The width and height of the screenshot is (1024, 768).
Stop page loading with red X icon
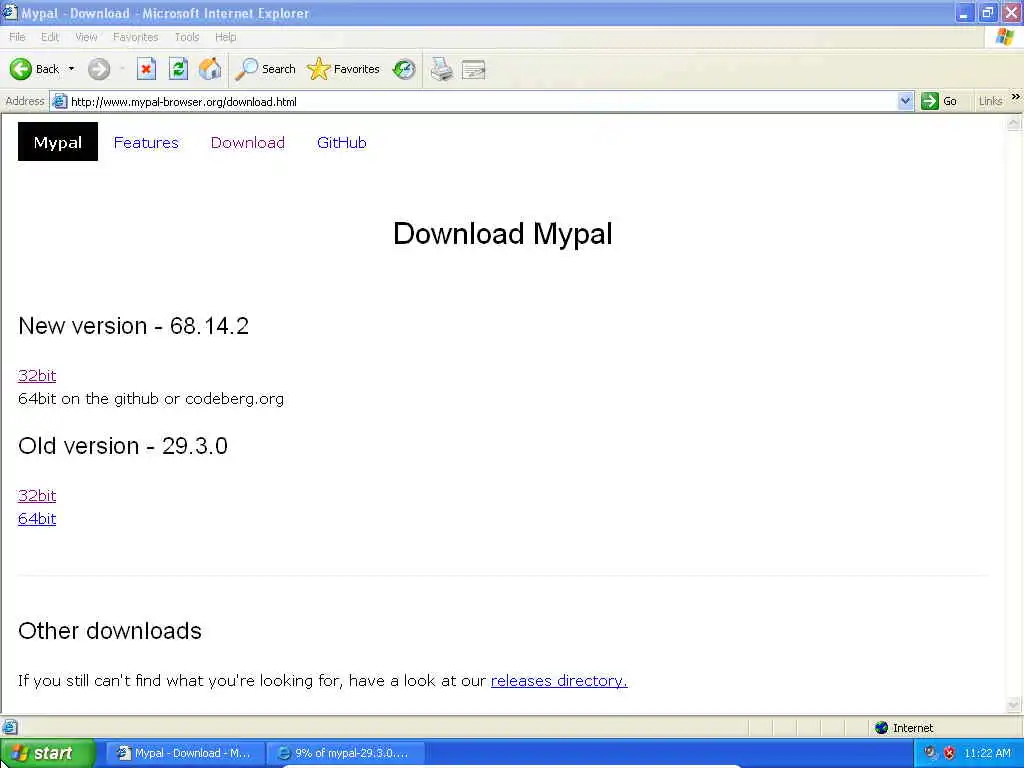pos(146,69)
